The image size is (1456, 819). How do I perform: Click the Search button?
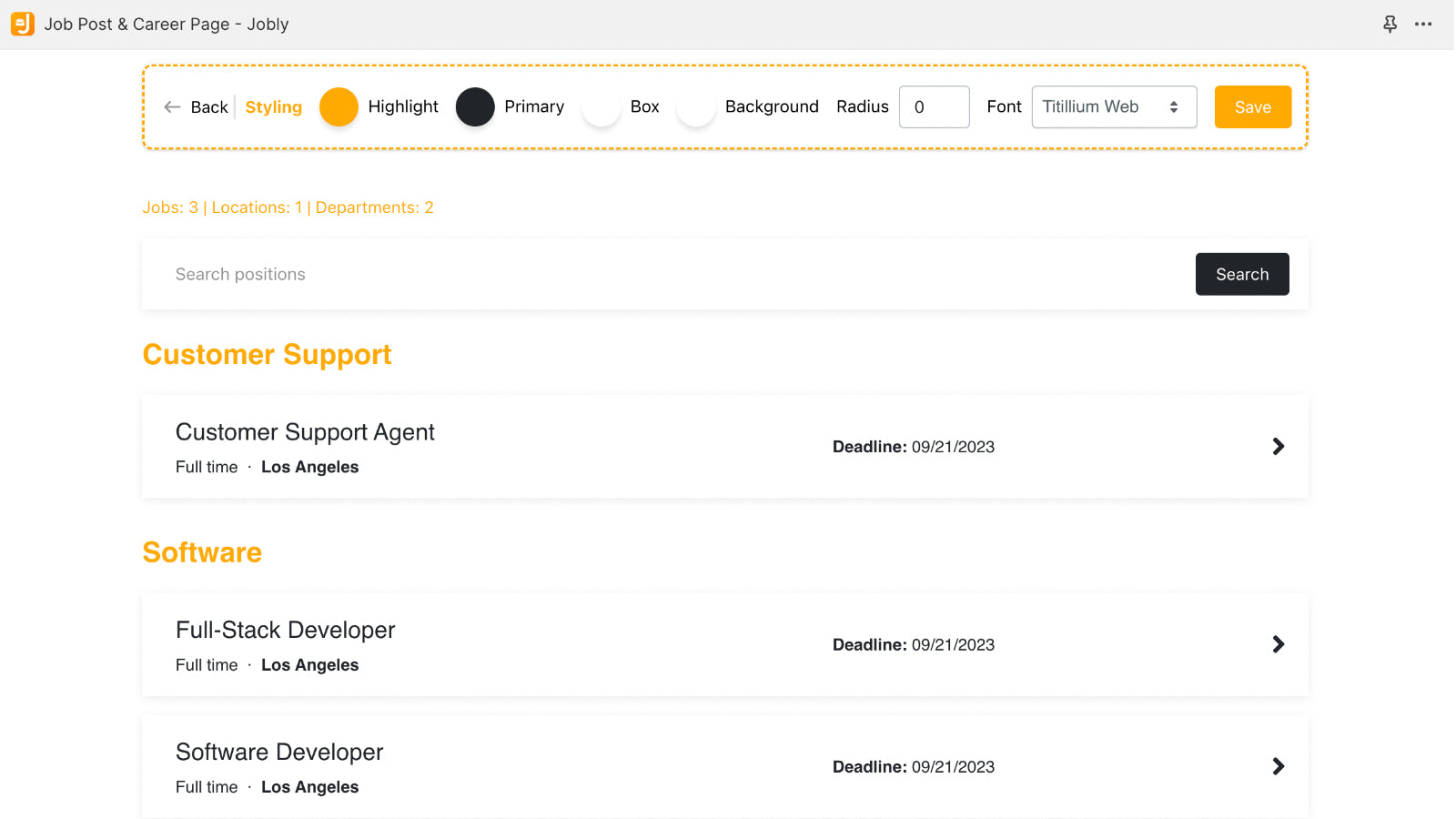1241,274
